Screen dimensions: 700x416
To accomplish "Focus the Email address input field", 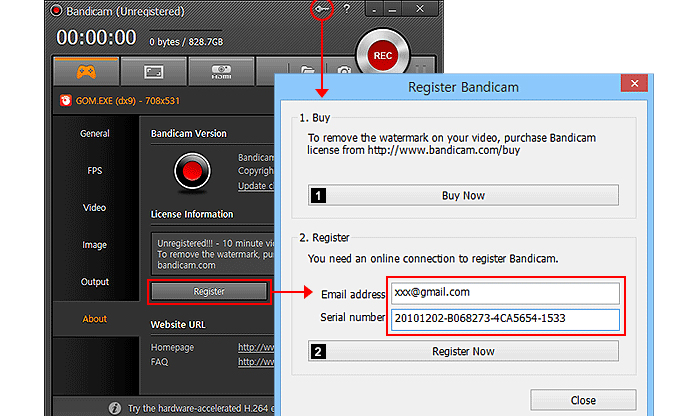I will point(505,293).
